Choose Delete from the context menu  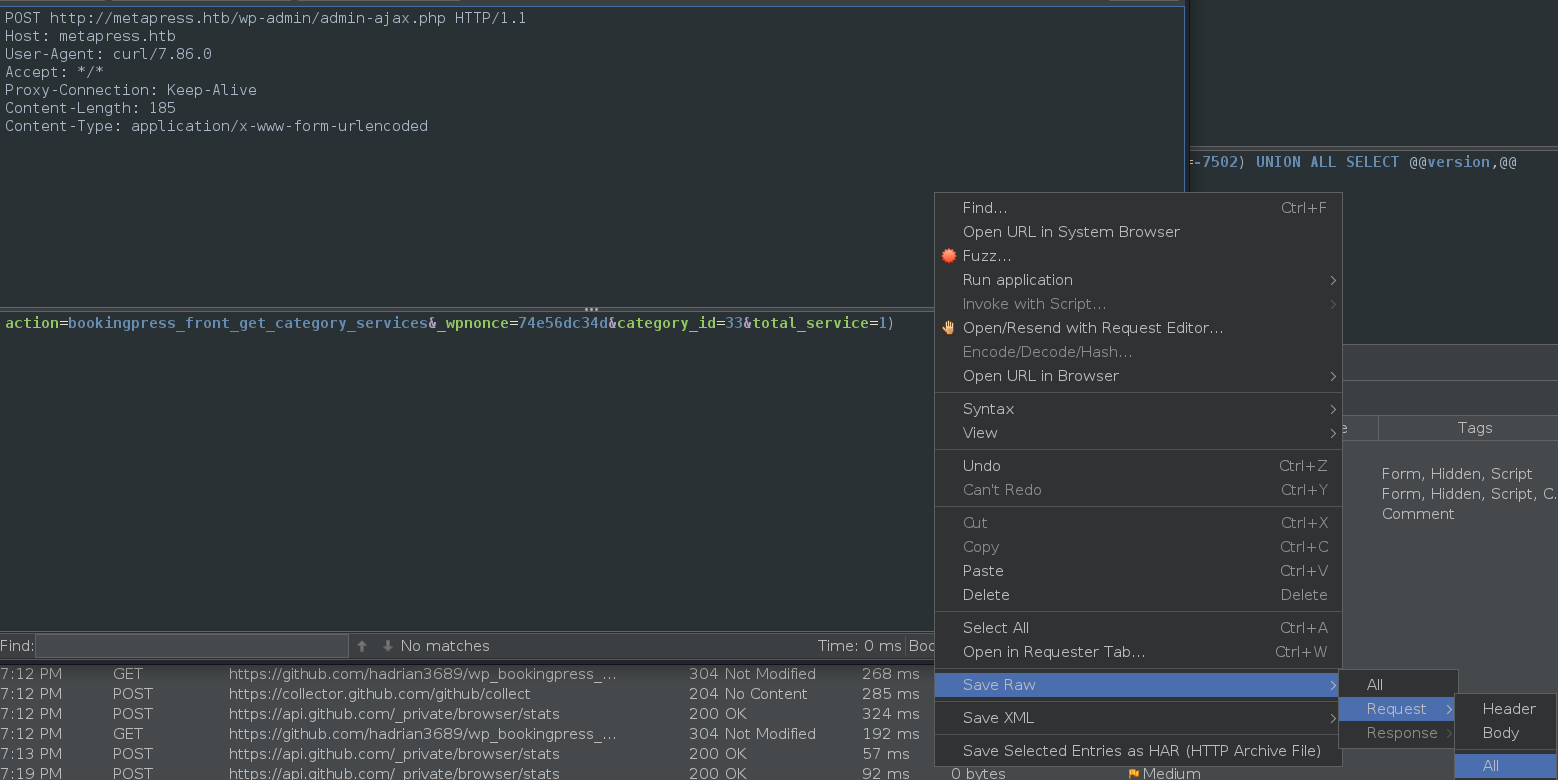click(x=1138, y=595)
